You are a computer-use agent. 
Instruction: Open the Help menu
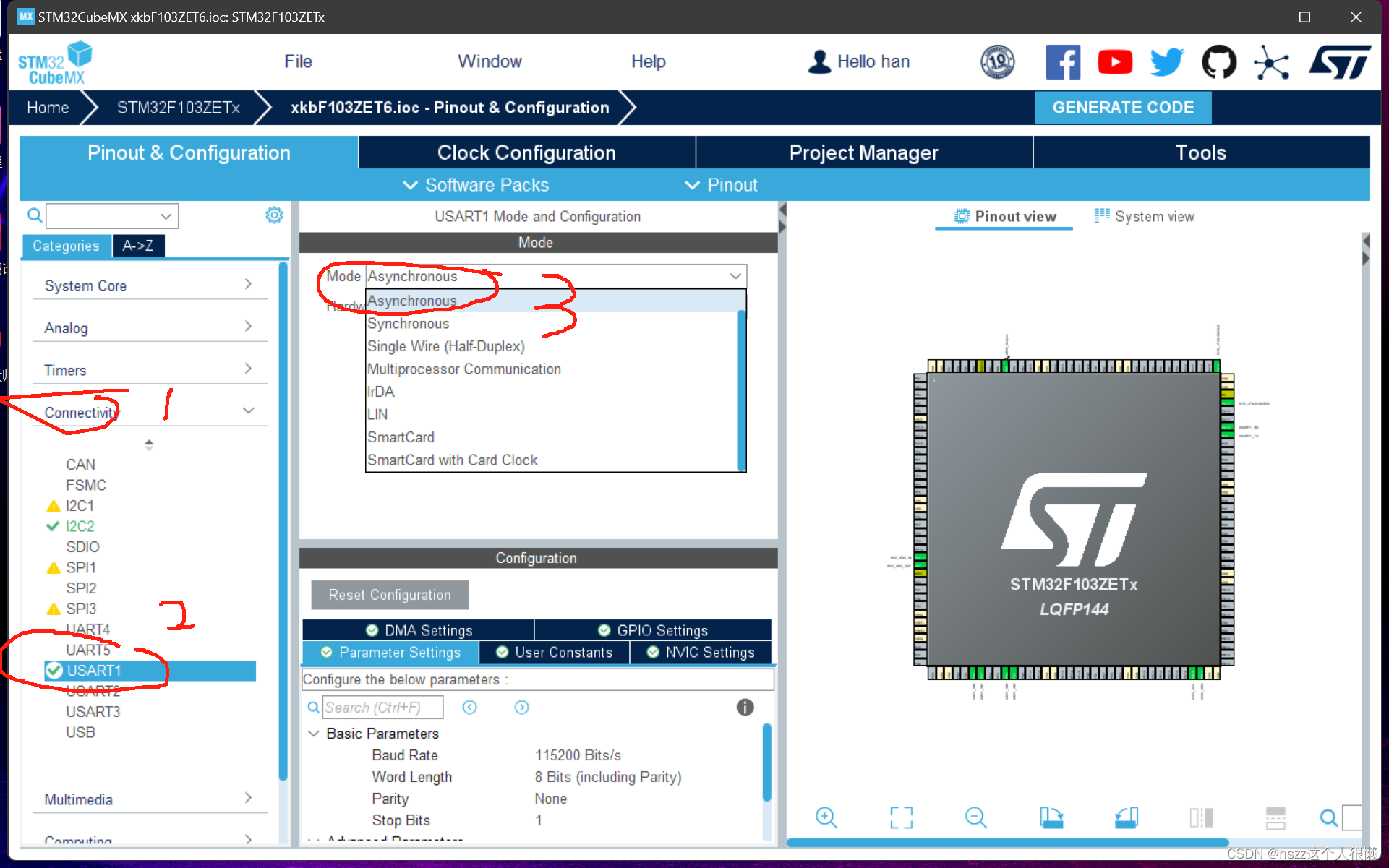coord(648,61)
